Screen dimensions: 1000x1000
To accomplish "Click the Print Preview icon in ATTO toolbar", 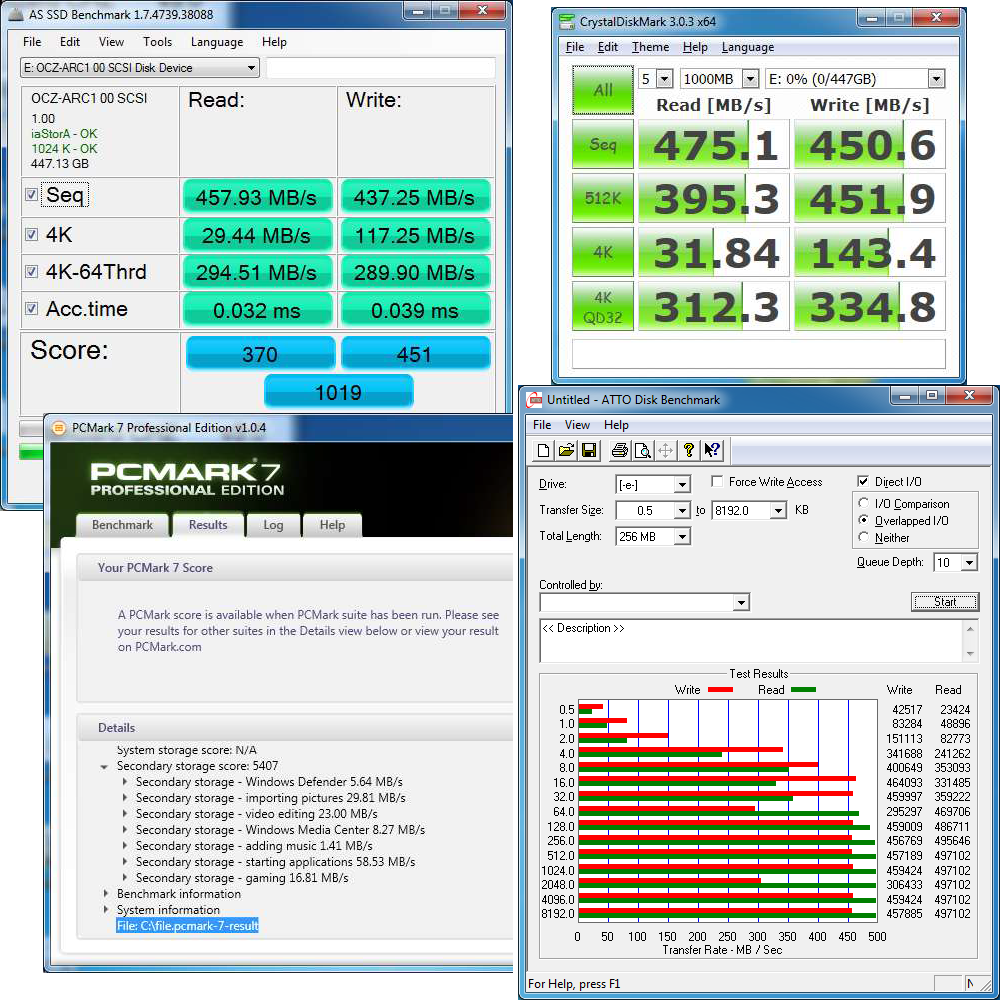I will (642, 450).
